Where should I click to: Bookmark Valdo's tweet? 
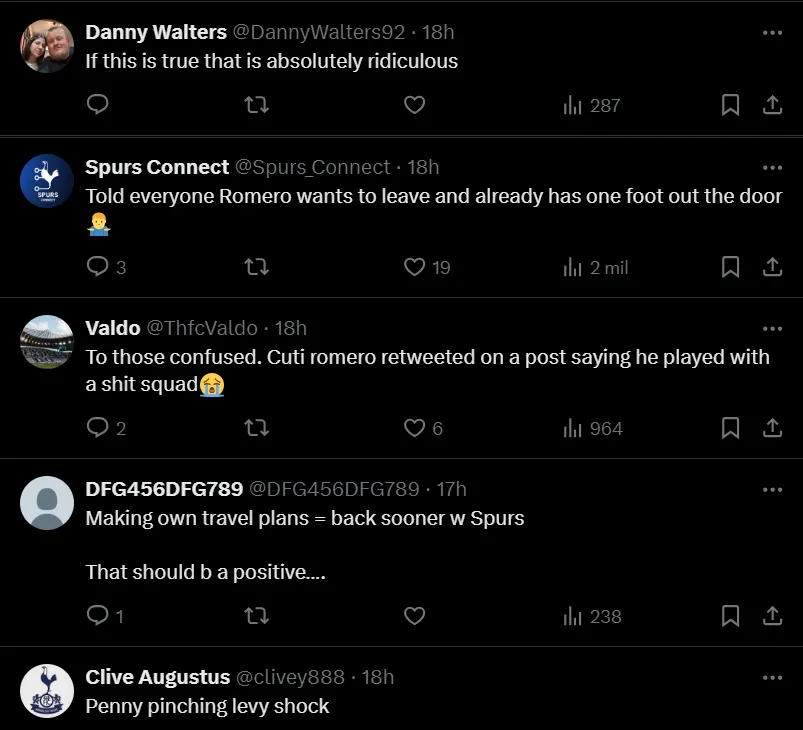[x=731, y=428]
